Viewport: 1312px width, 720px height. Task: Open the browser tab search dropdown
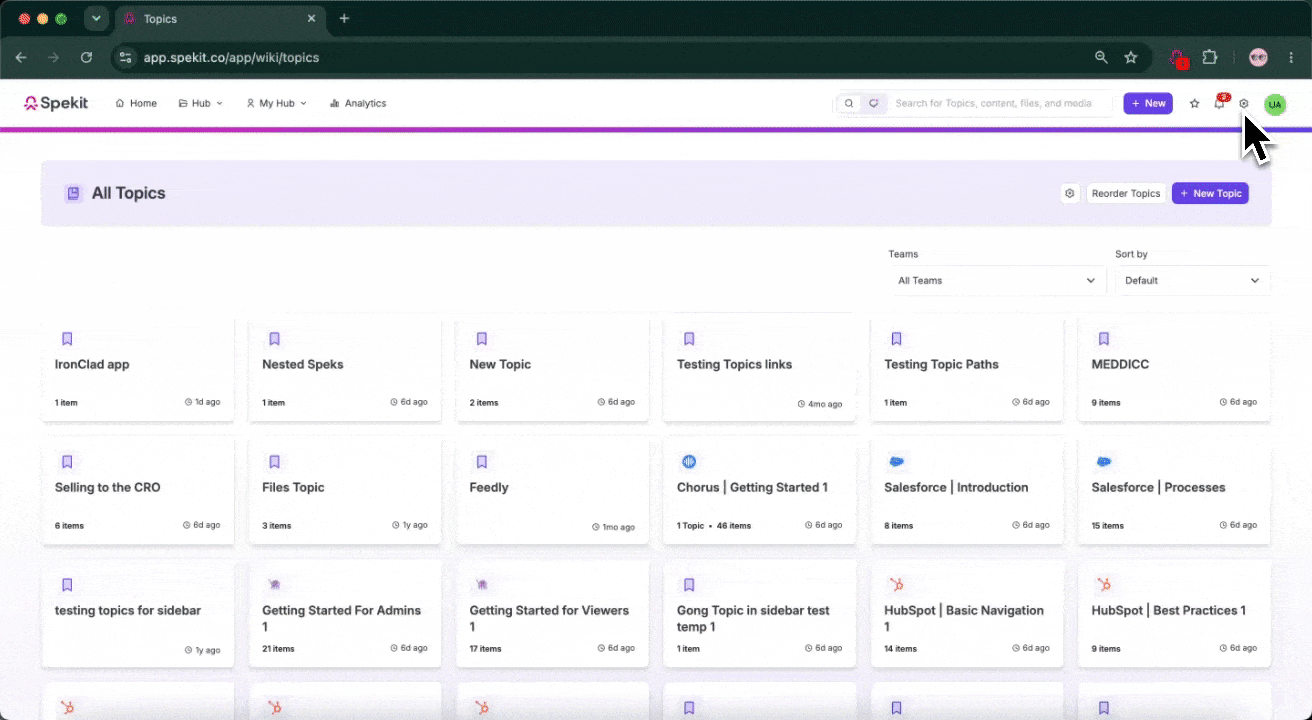pyautogui.click(x=96, y=18)
